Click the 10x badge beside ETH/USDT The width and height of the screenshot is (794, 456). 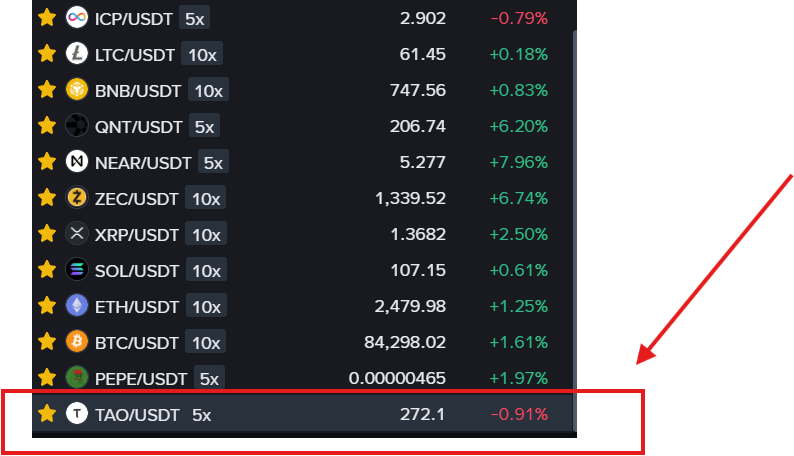point(206,306)
